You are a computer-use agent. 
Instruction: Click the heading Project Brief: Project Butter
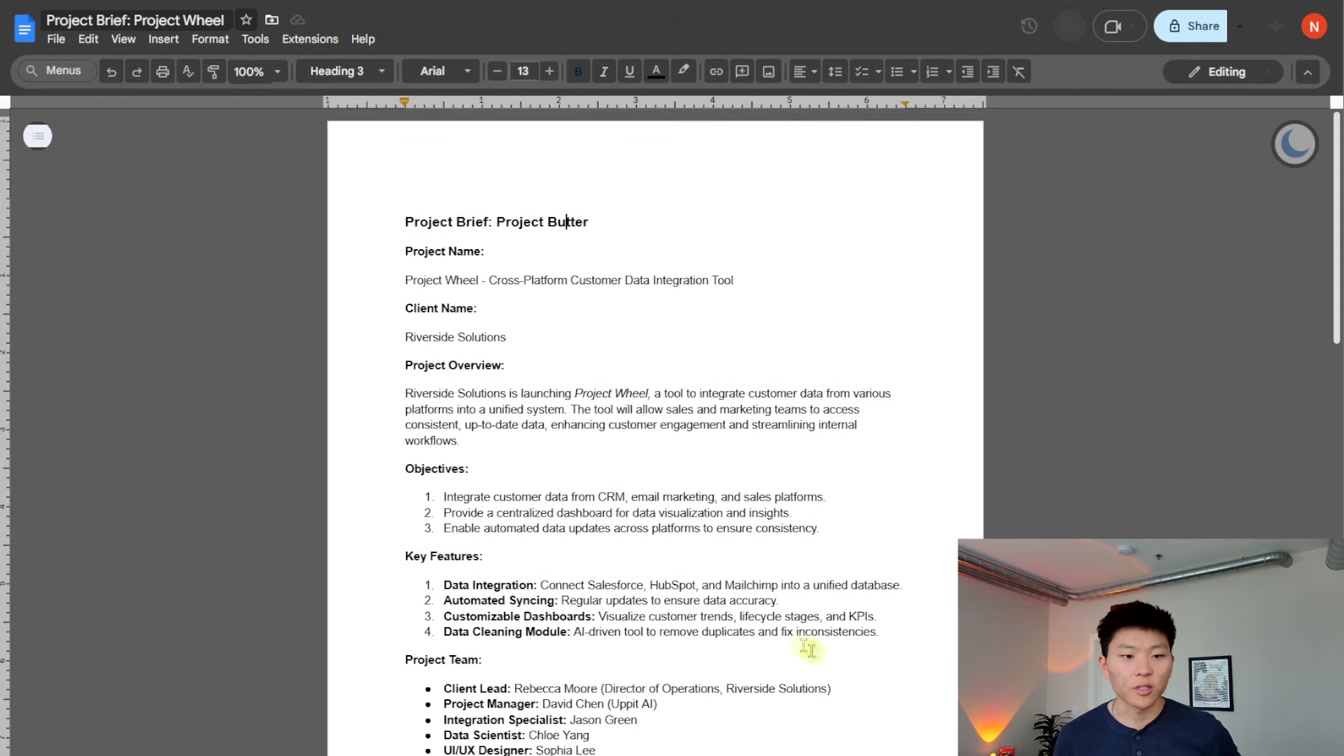(x=496, y=222)
